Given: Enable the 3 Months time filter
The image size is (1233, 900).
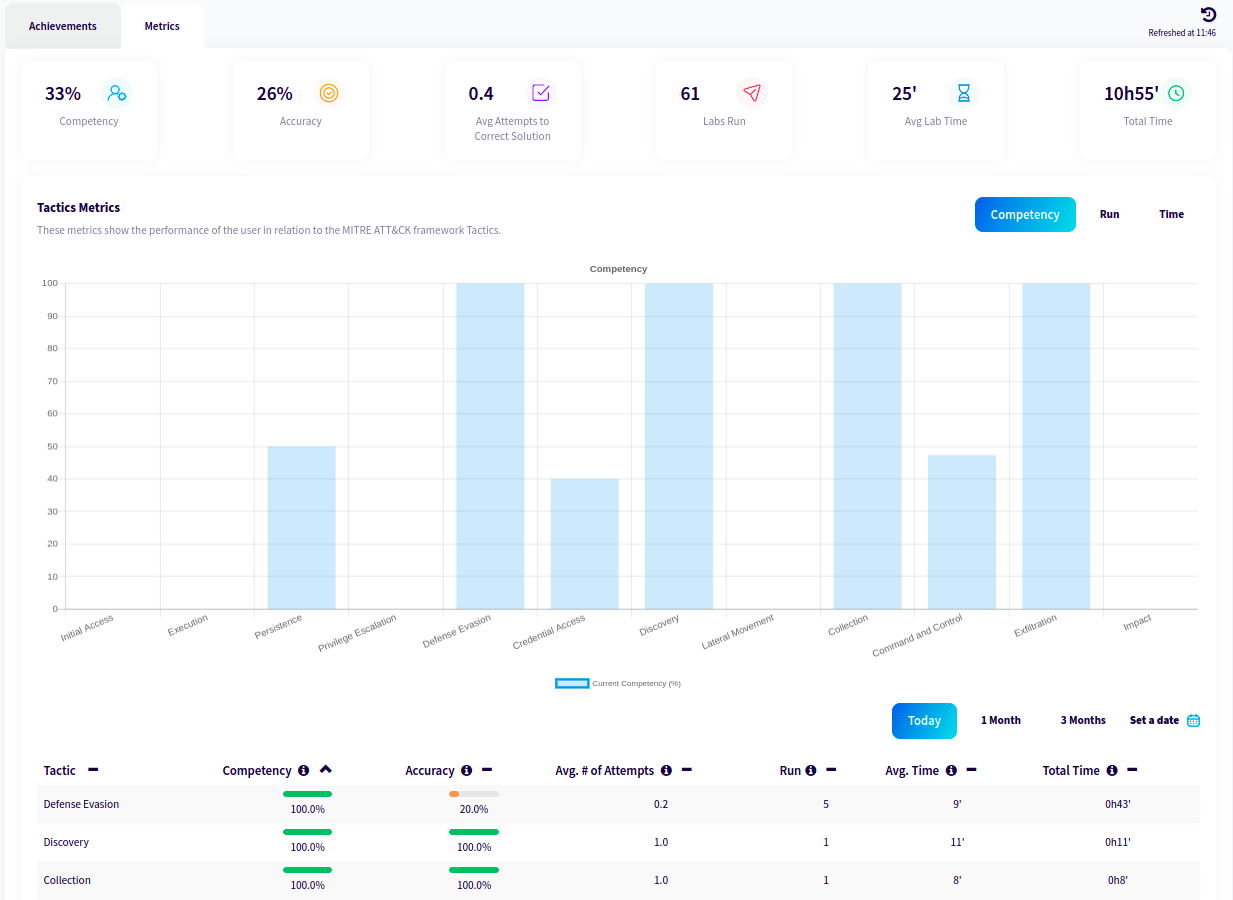Looking at the screenshot, I should (x=1082, y=720).
